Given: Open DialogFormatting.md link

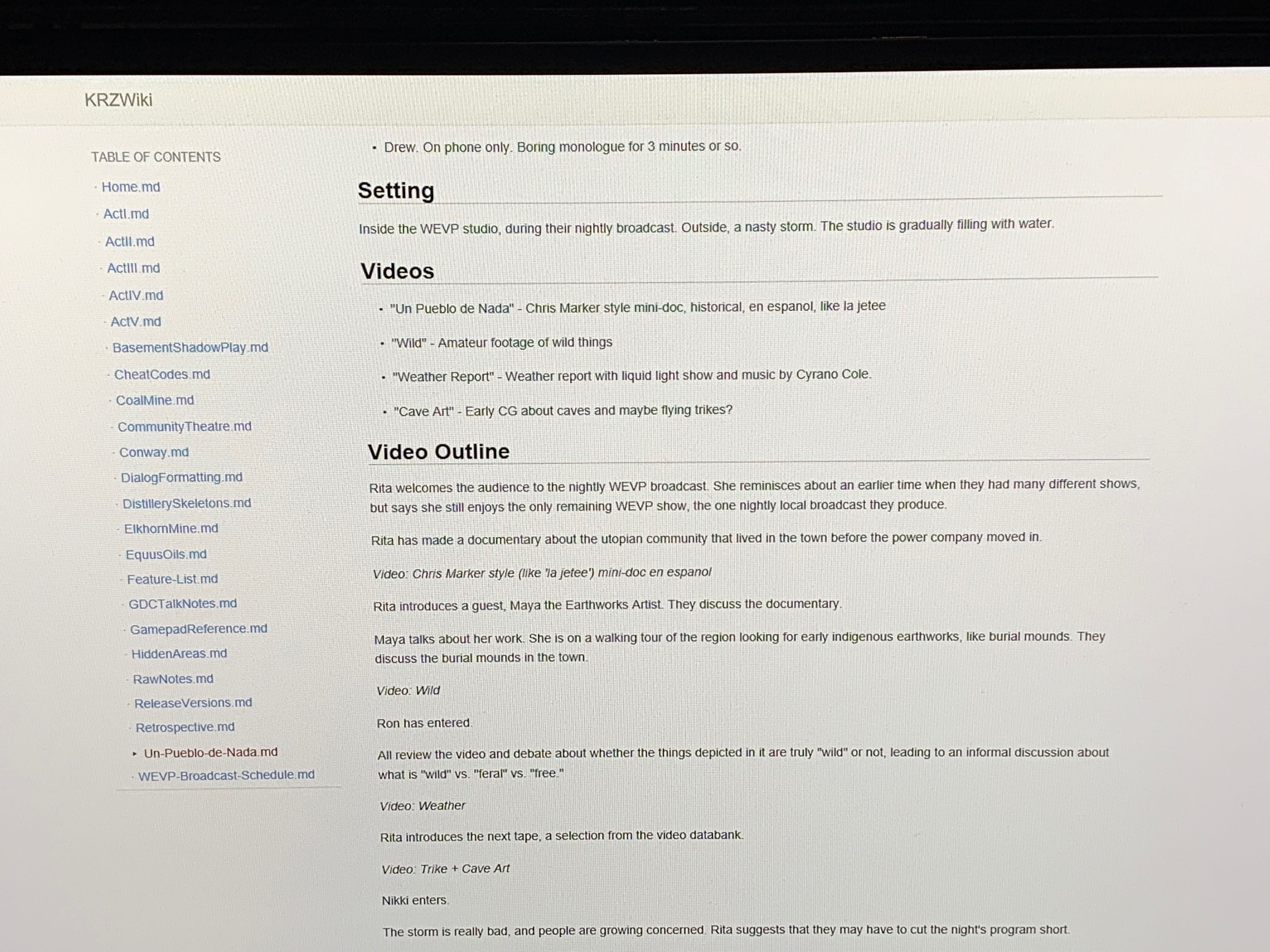Looking at the screenshot, I should pos(181,478).
